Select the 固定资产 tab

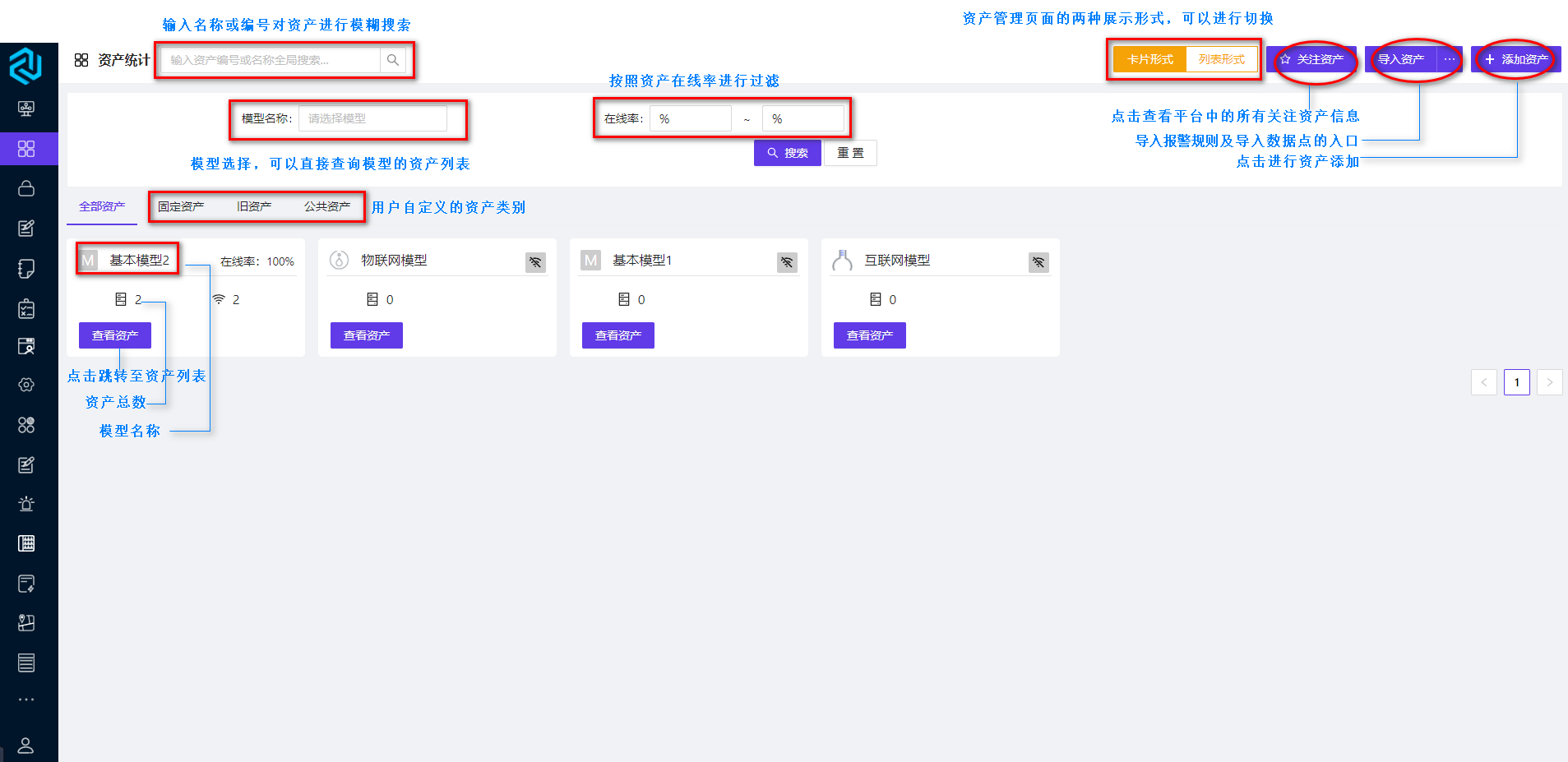click(x=181, y=206)
